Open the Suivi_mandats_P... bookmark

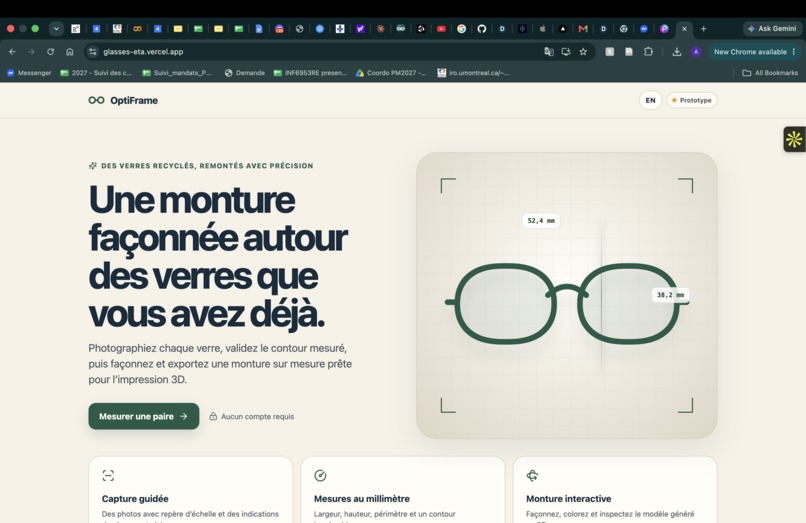point(177,73)
